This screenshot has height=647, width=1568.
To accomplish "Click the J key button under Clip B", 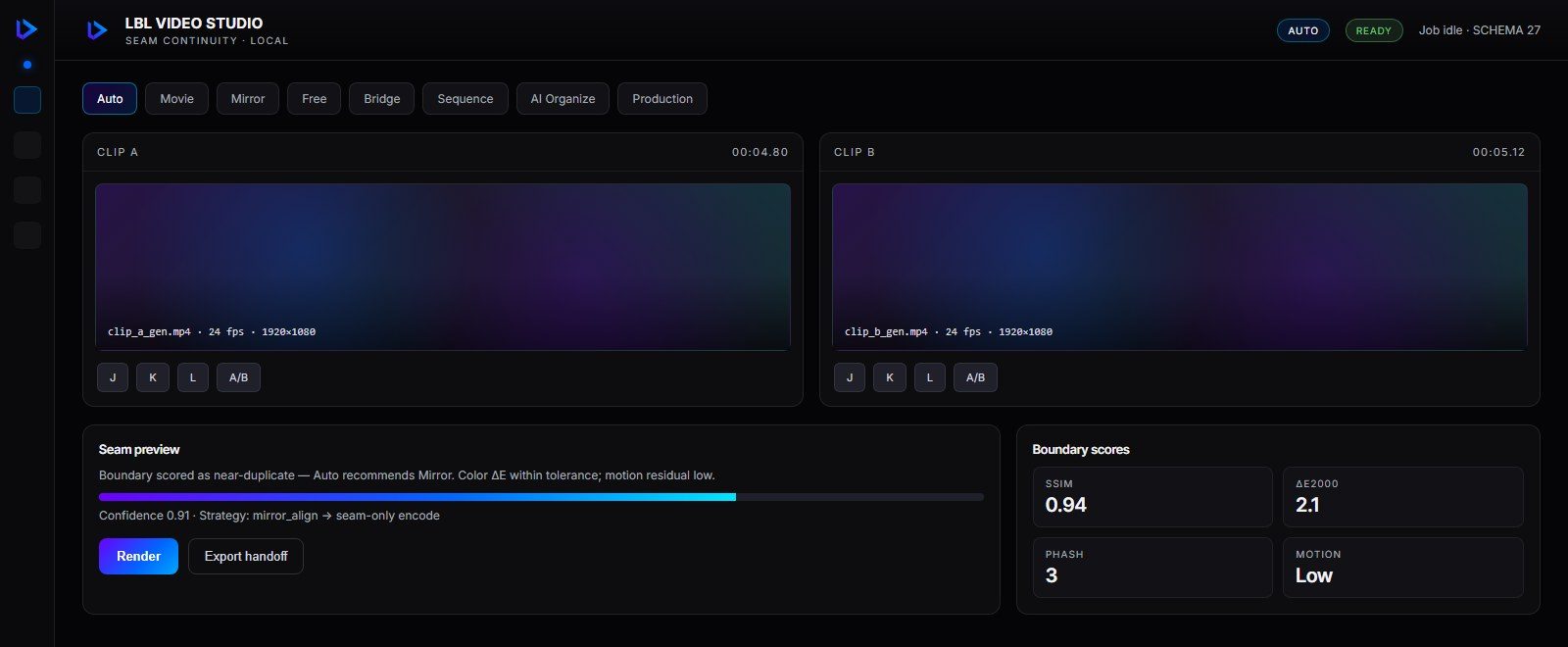I will point(850,377).
